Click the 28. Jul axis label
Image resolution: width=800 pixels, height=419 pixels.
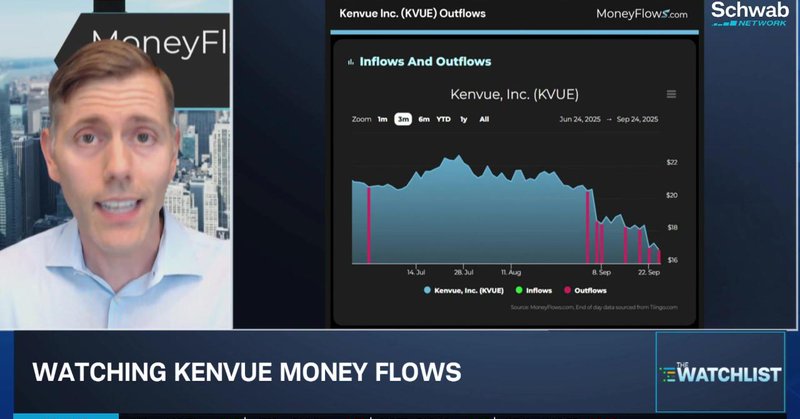pos(464,273)
